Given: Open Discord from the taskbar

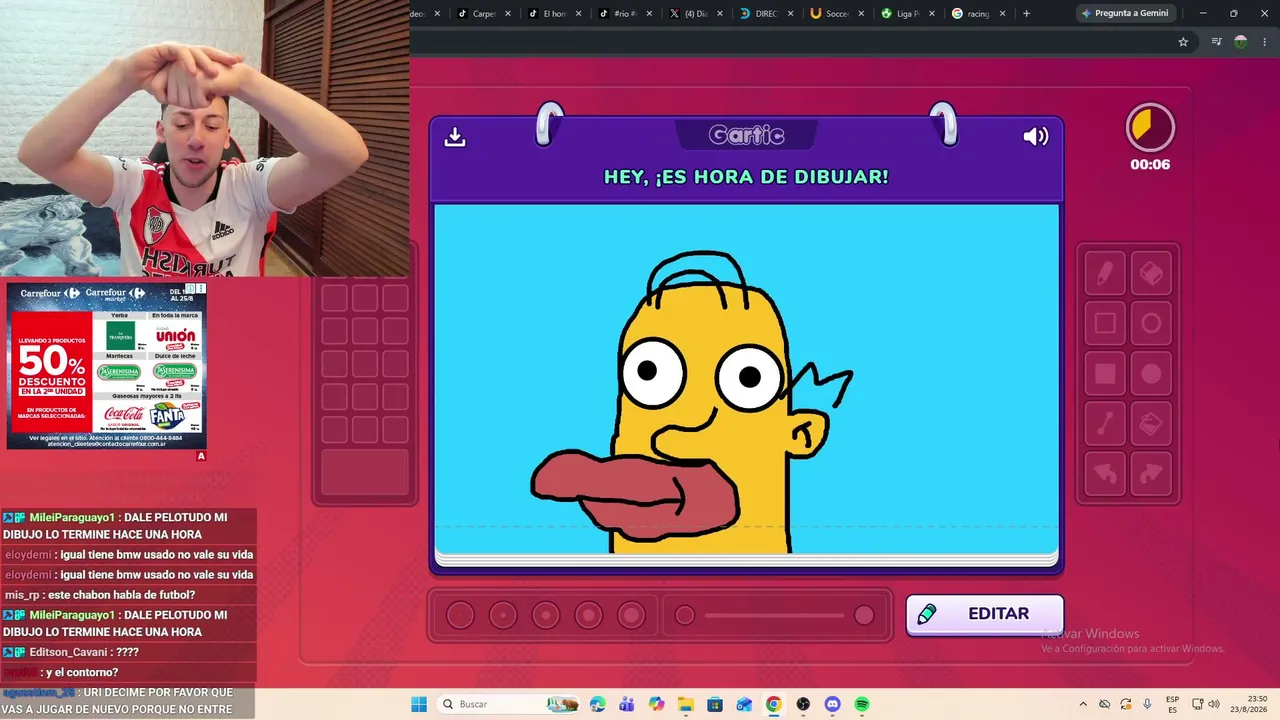Looking at the screenshot, I should pyautogui.click(x=832, y=704).
